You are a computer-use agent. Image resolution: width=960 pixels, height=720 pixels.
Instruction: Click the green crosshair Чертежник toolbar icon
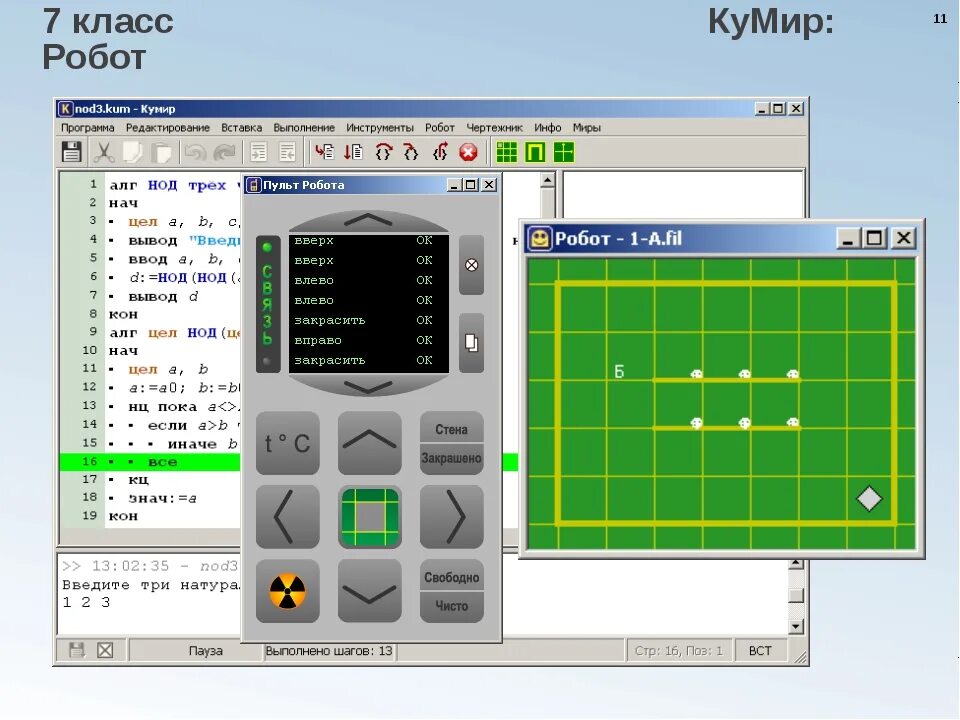(x=564, y=152)
